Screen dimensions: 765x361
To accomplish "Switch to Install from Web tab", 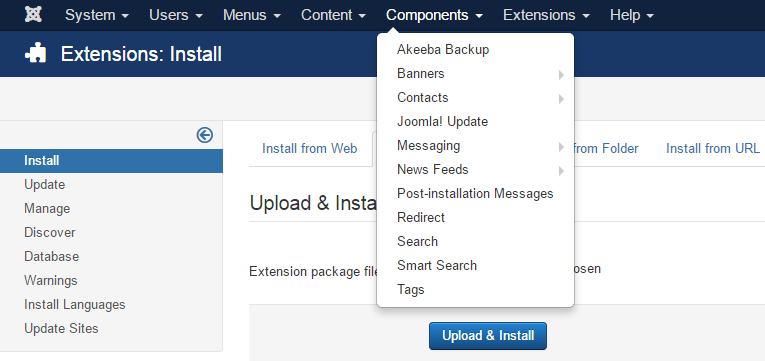I will (310, 148).
